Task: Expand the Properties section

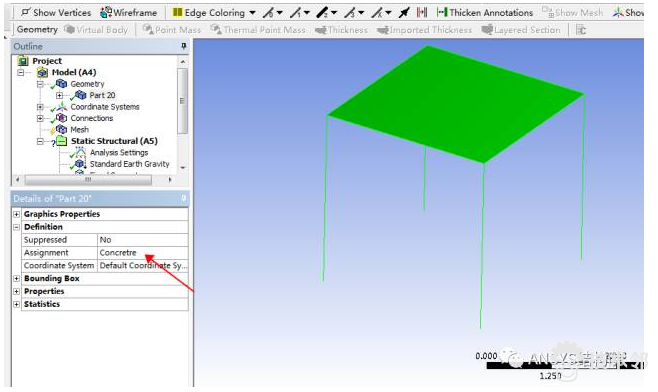Action: click(x=16, y=291)
